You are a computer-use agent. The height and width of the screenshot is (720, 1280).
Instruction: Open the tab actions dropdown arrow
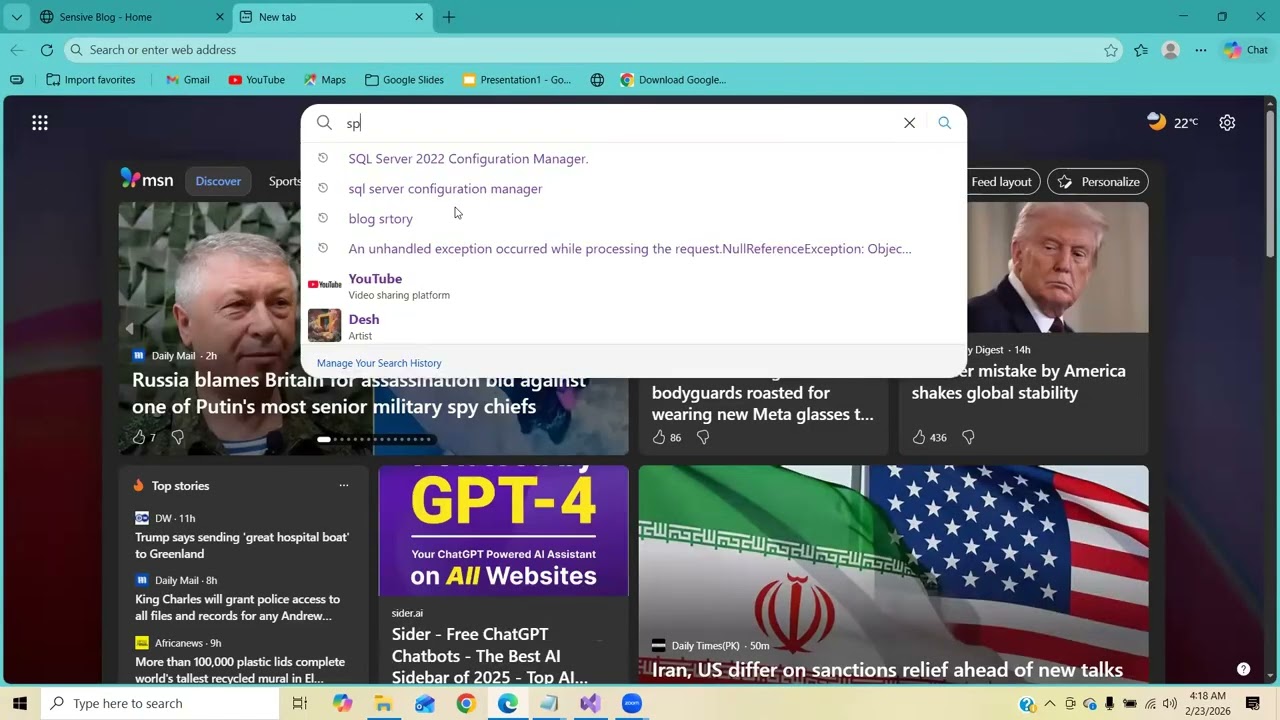16,17
